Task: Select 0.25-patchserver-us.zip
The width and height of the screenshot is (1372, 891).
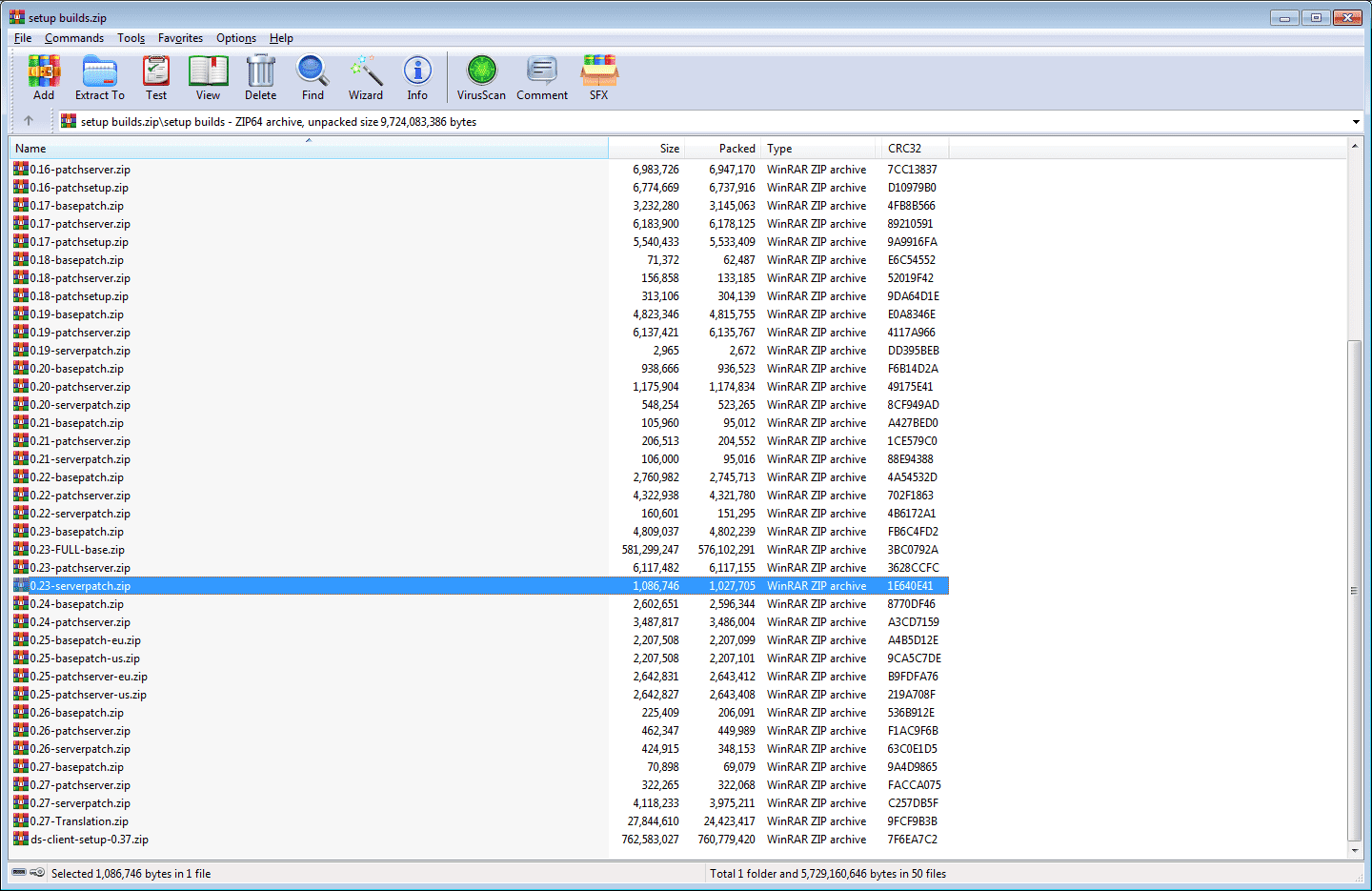Action: [88, 694]
